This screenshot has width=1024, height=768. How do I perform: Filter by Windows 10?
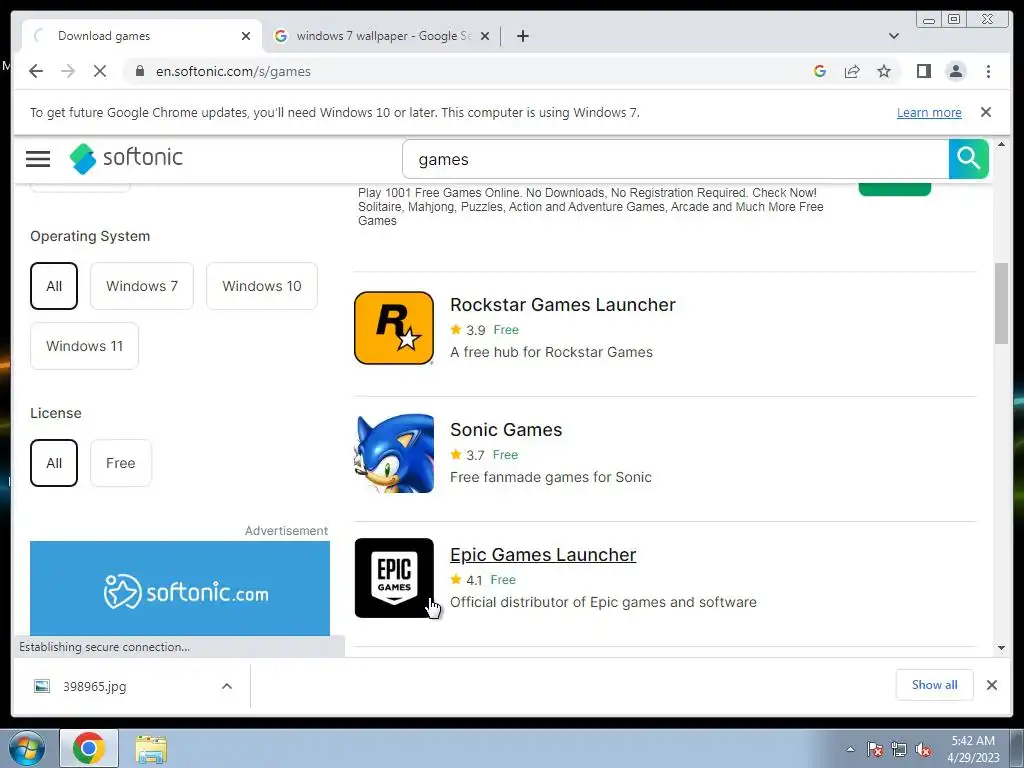pos(261,286)
